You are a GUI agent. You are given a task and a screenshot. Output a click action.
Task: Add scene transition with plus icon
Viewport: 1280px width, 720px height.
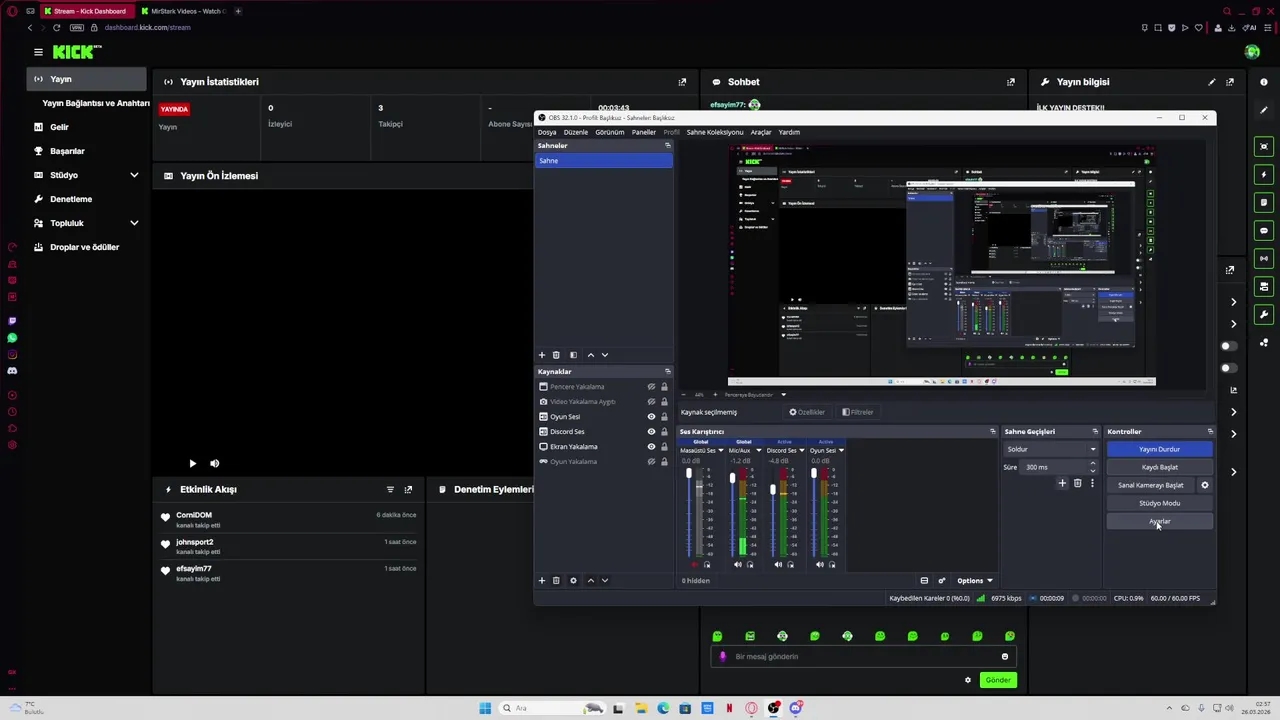pyautogui.click(x=1062, y=483)
